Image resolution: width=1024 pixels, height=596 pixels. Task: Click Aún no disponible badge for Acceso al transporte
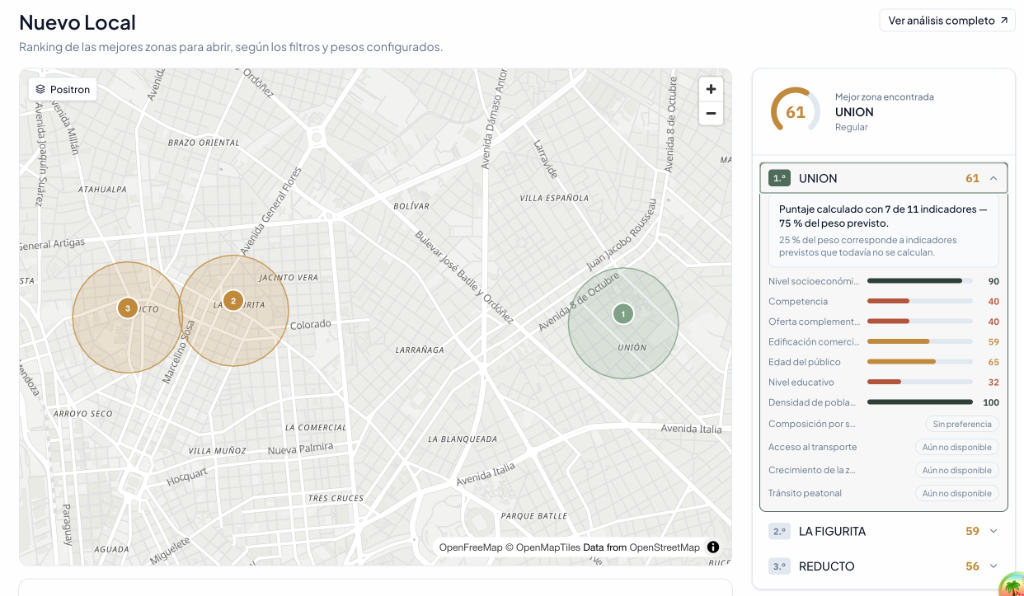(x=957, y=447)
